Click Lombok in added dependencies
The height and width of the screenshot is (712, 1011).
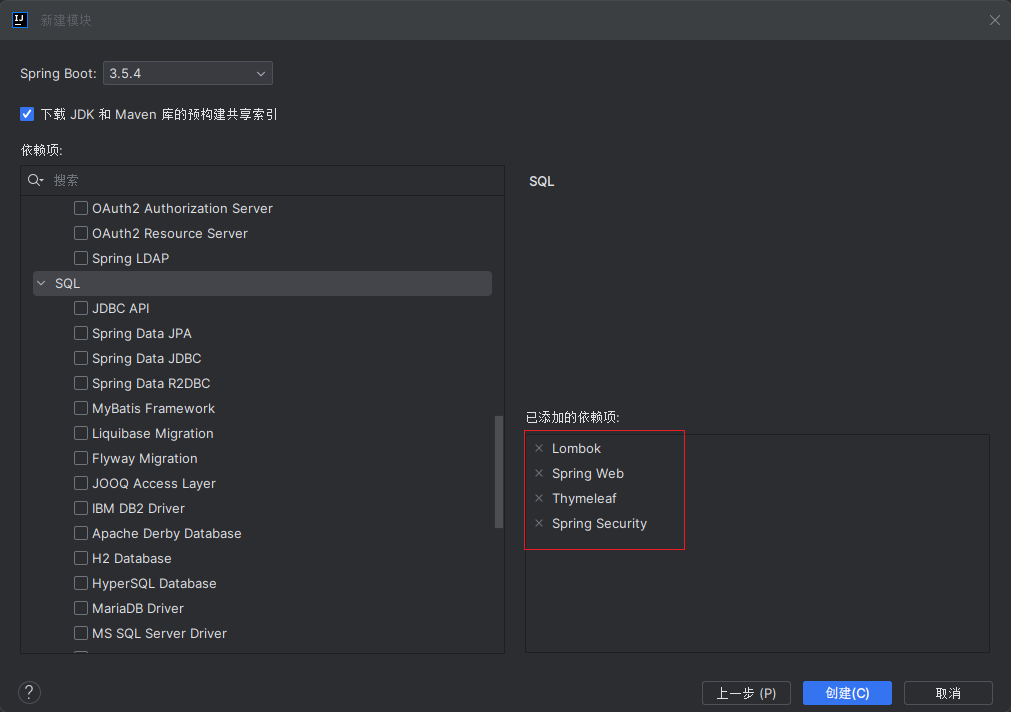click(x=576, y=448)
